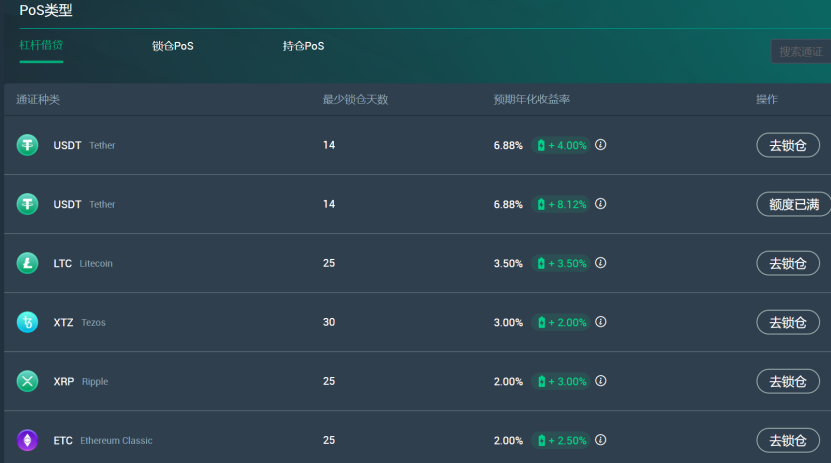The image size is (831, 463).
Task: Select the XRP Ripple name text
Action: pyautogui.click(x=81, y=381)
